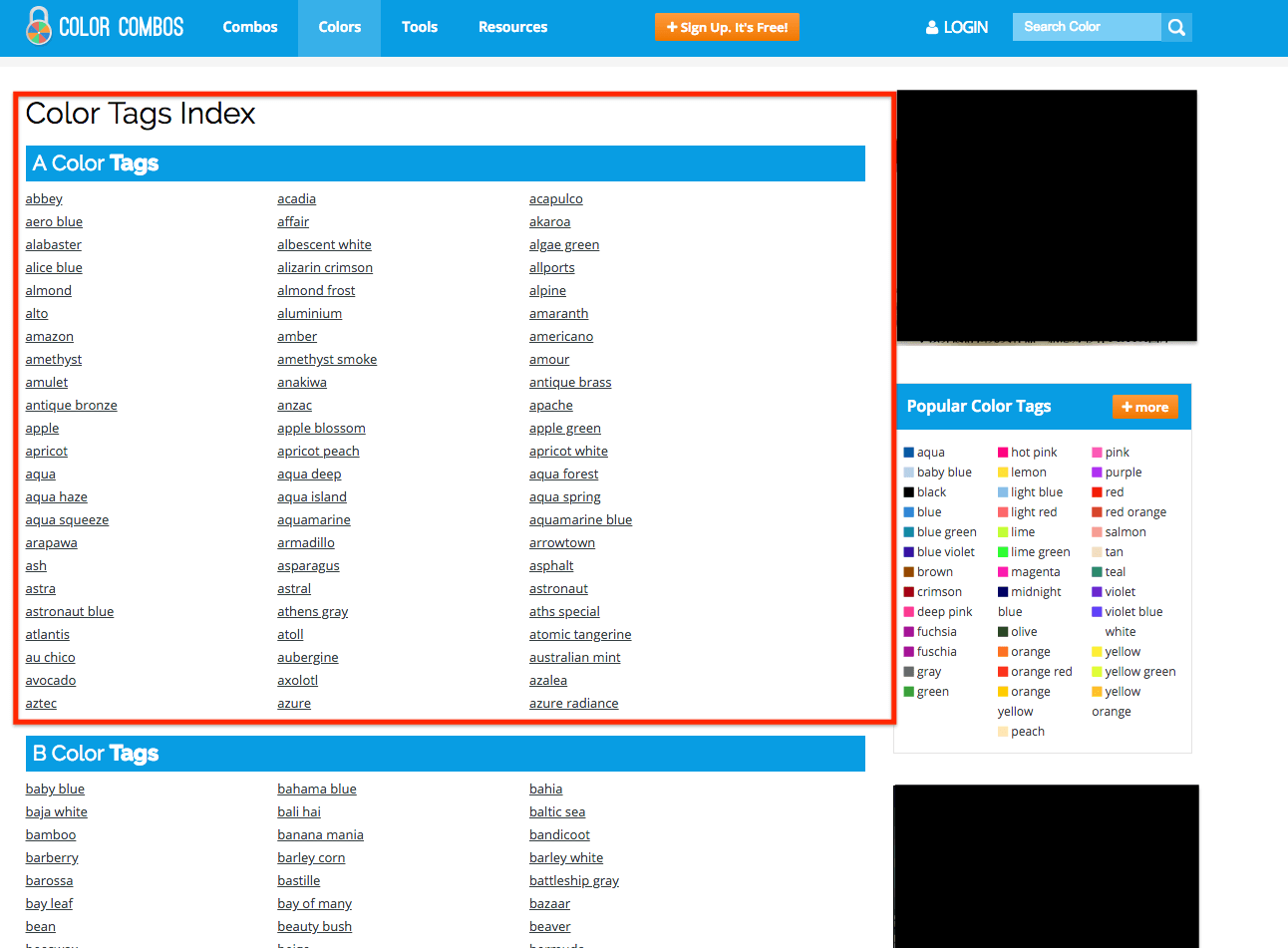Open the aquamarine blue tag link

click(x=580, y=520)
